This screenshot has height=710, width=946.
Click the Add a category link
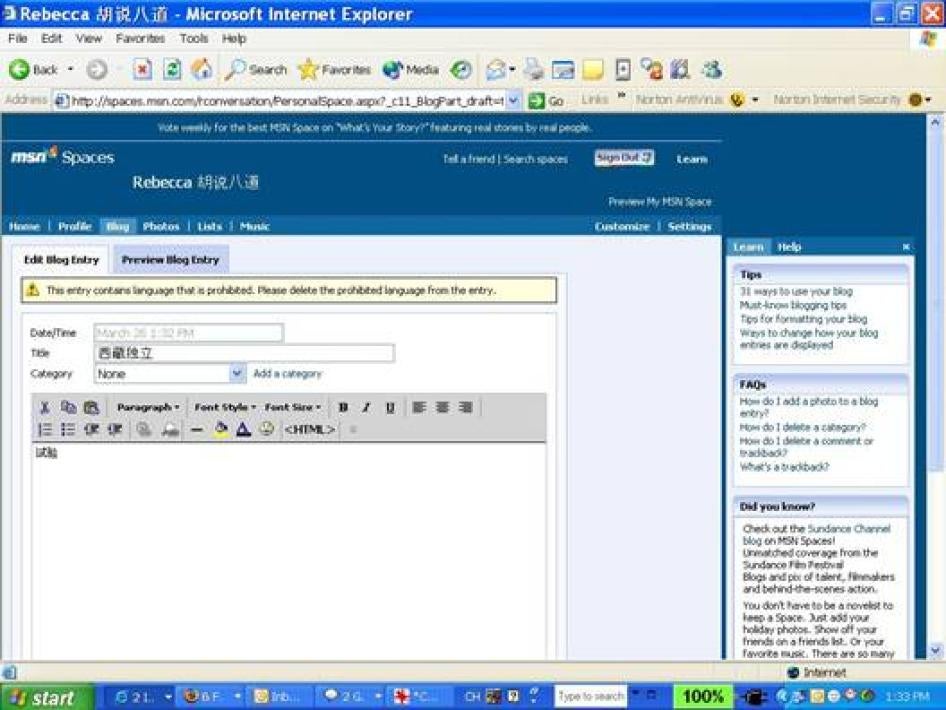pos(287,373)
